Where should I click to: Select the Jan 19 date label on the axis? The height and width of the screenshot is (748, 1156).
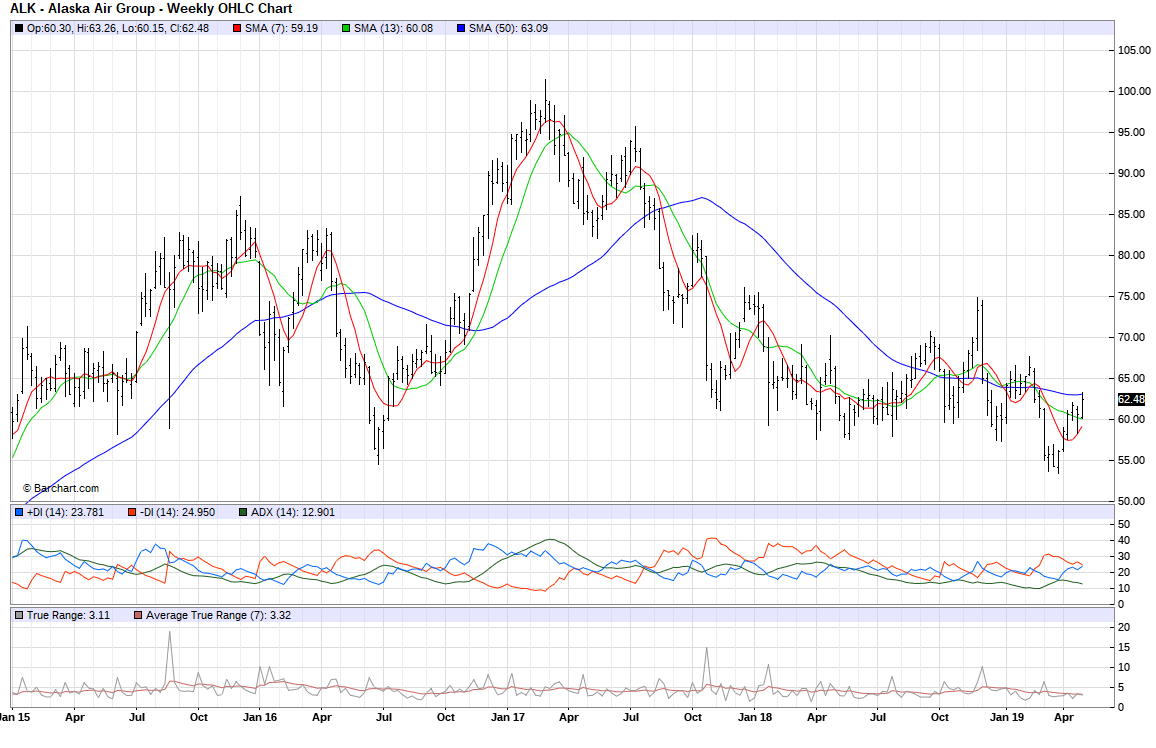coord(1003,717)
